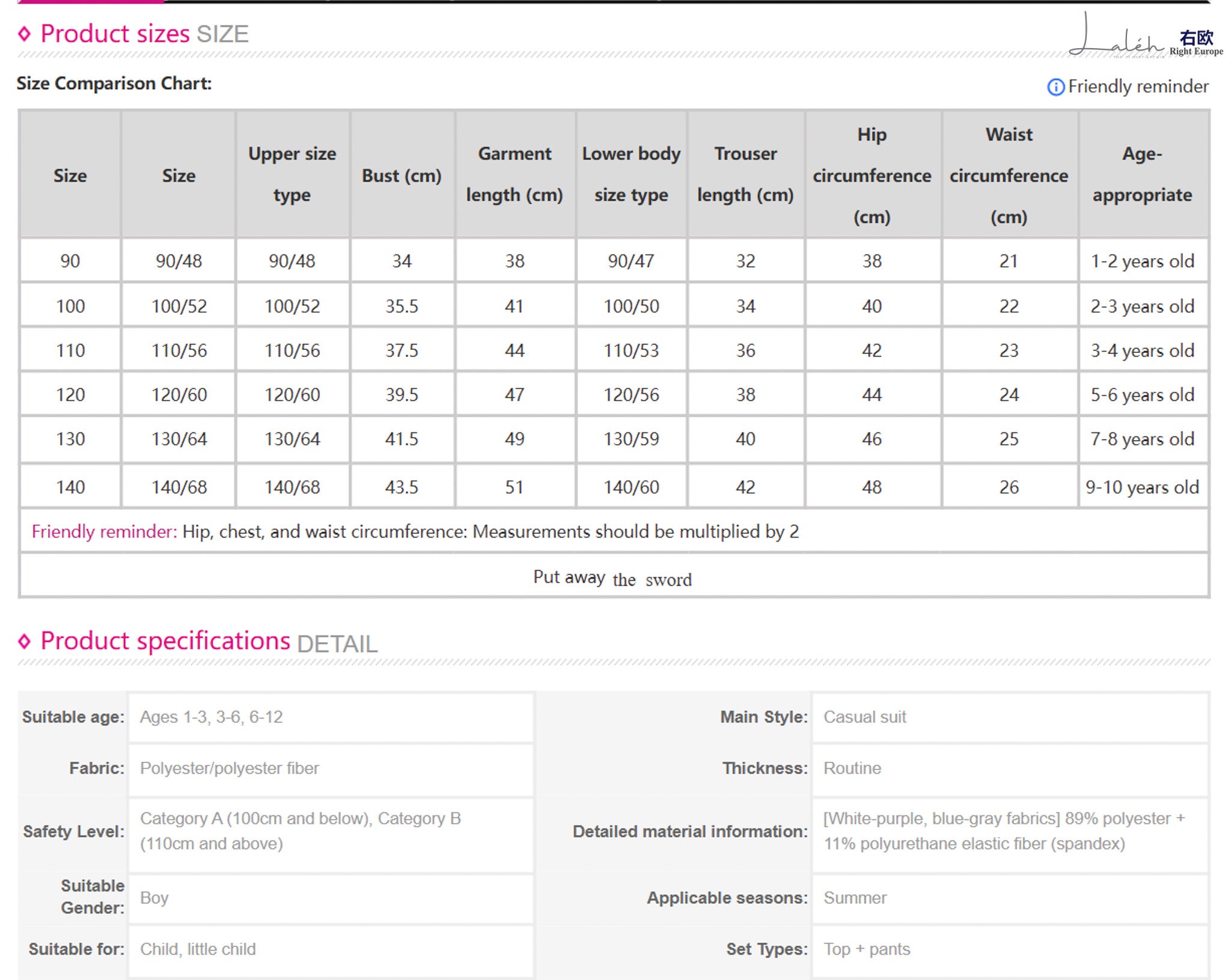Click the waist circumference value 26
Image resolution: width=1231 pixels, height=980 pixels.
click(1009, 487)
